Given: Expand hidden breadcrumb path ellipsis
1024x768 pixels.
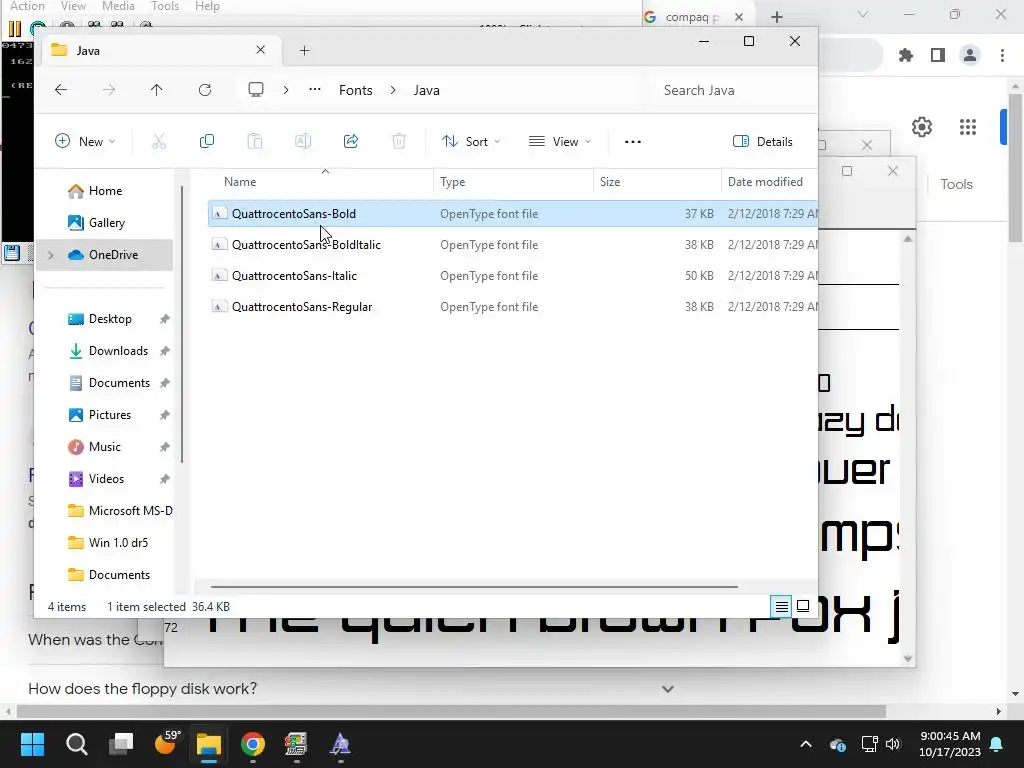Looking at the screenshot, I should click(315, 90).
